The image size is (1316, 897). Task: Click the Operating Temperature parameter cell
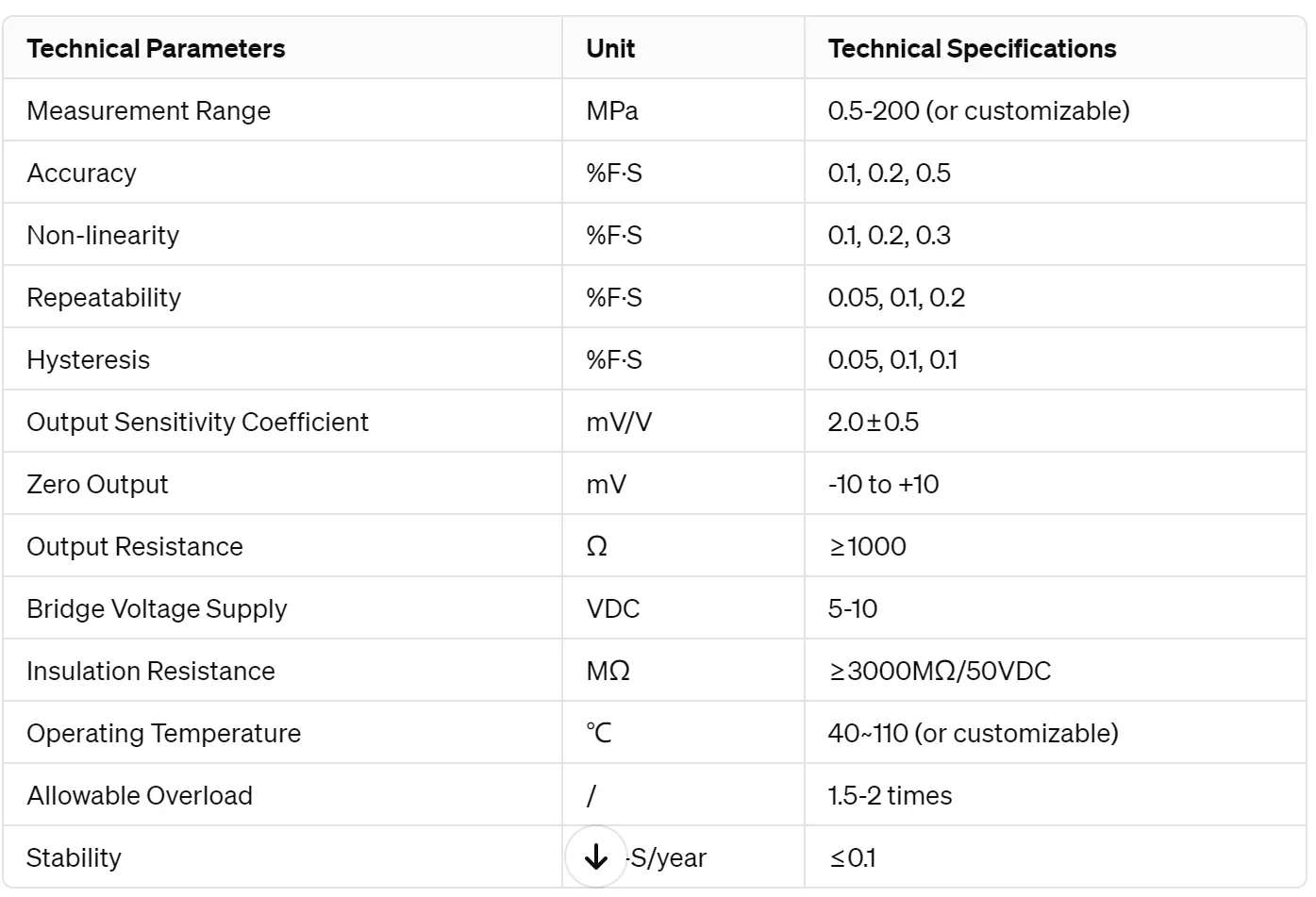[x=282, y=733]
